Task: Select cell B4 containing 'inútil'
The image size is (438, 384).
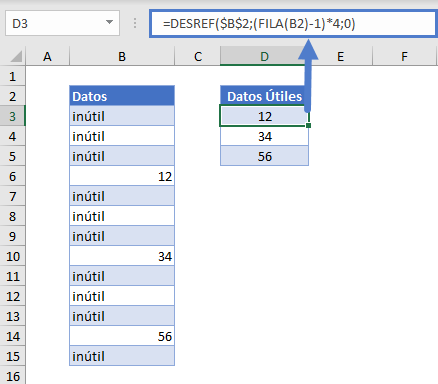Action: (x=122, y=136)
